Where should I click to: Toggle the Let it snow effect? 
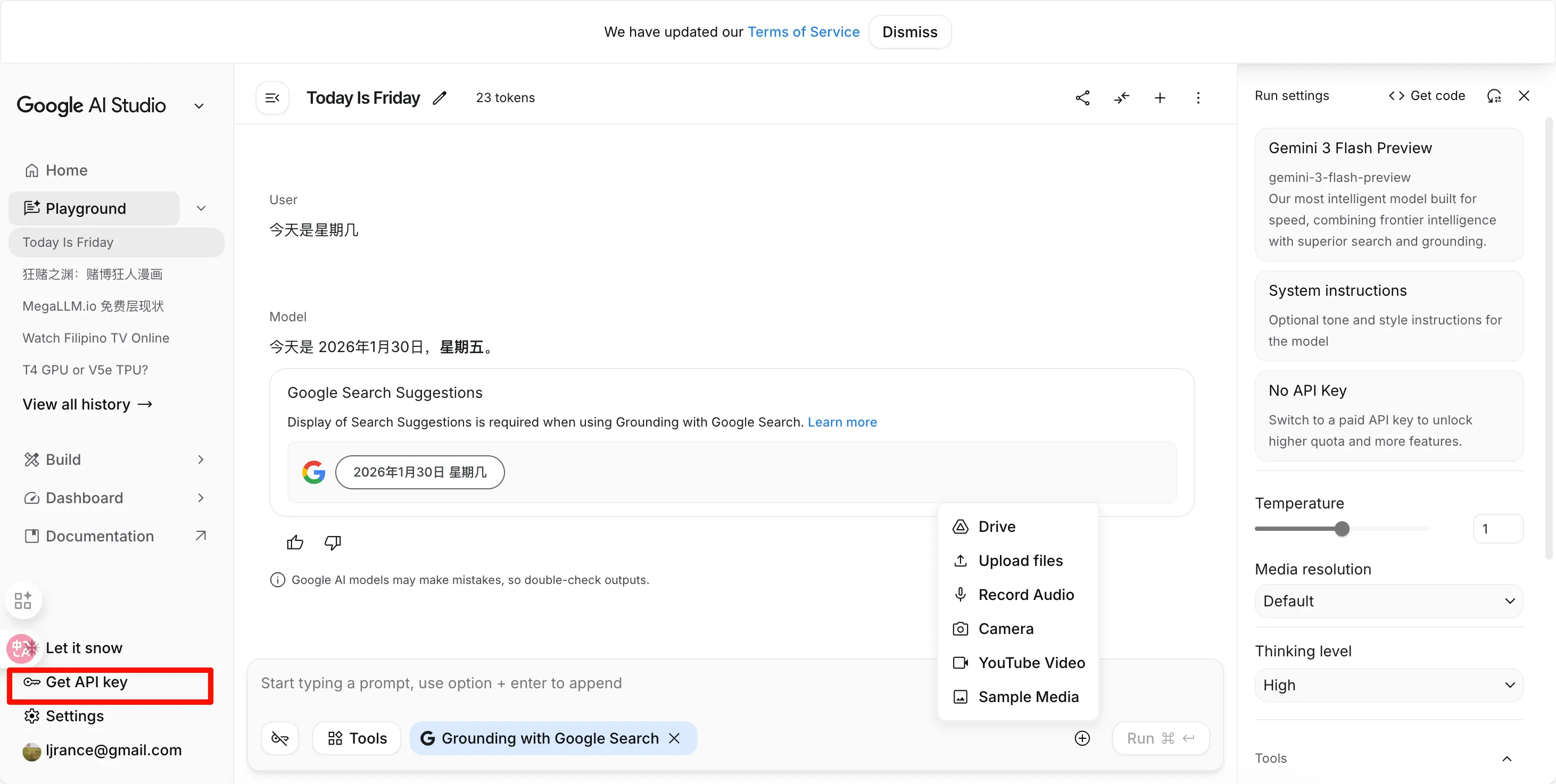click(84, 648)
